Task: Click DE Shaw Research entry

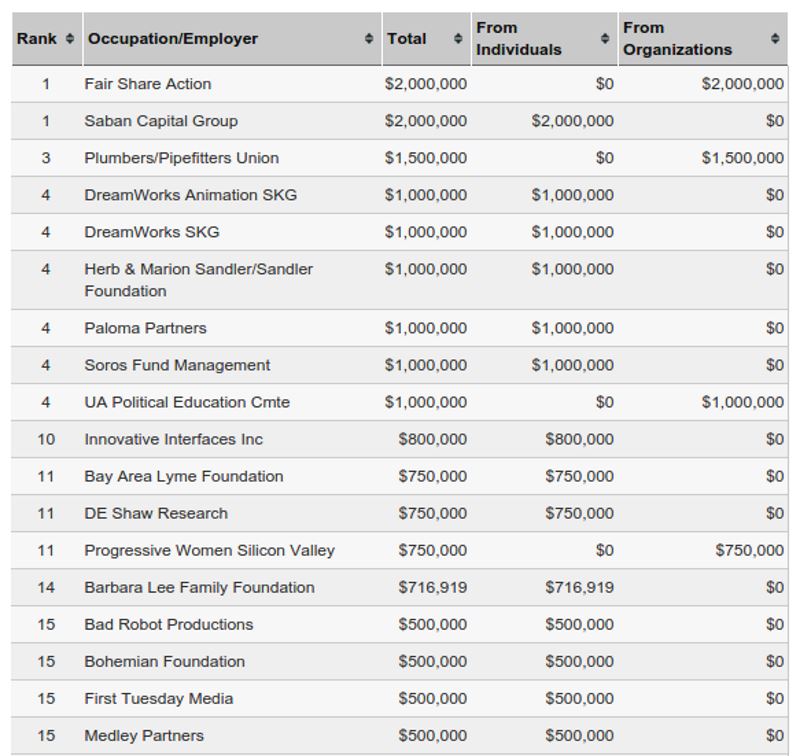Action: [156, 513]
